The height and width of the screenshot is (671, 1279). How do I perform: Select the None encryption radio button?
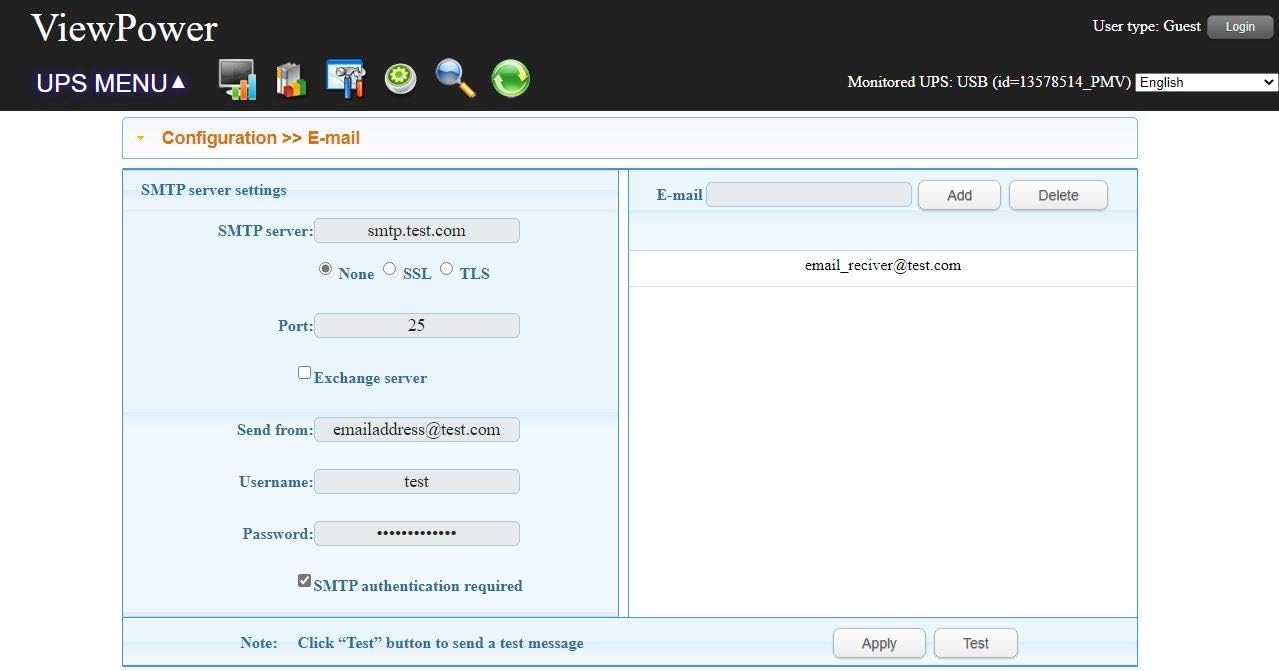325,269
